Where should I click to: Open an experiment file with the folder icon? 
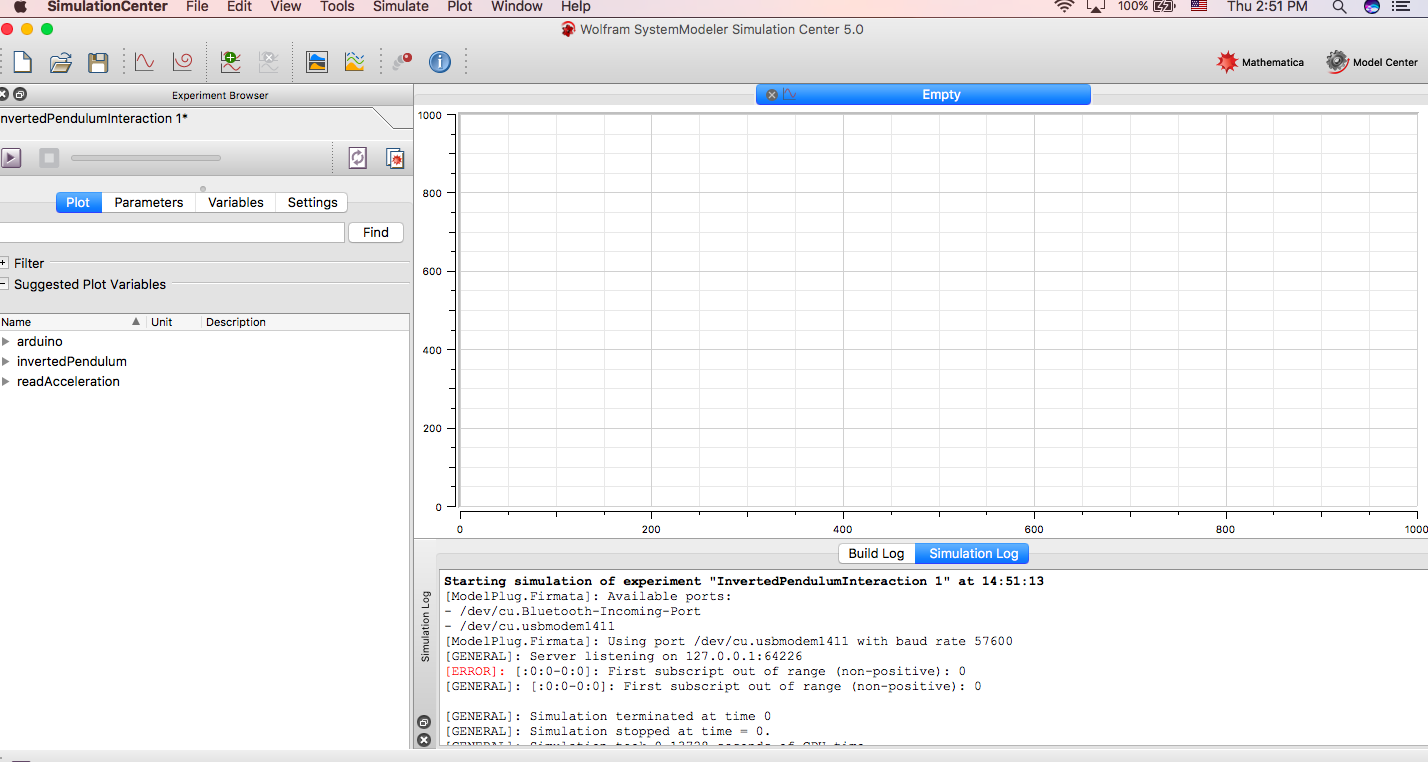pos(60,62)
